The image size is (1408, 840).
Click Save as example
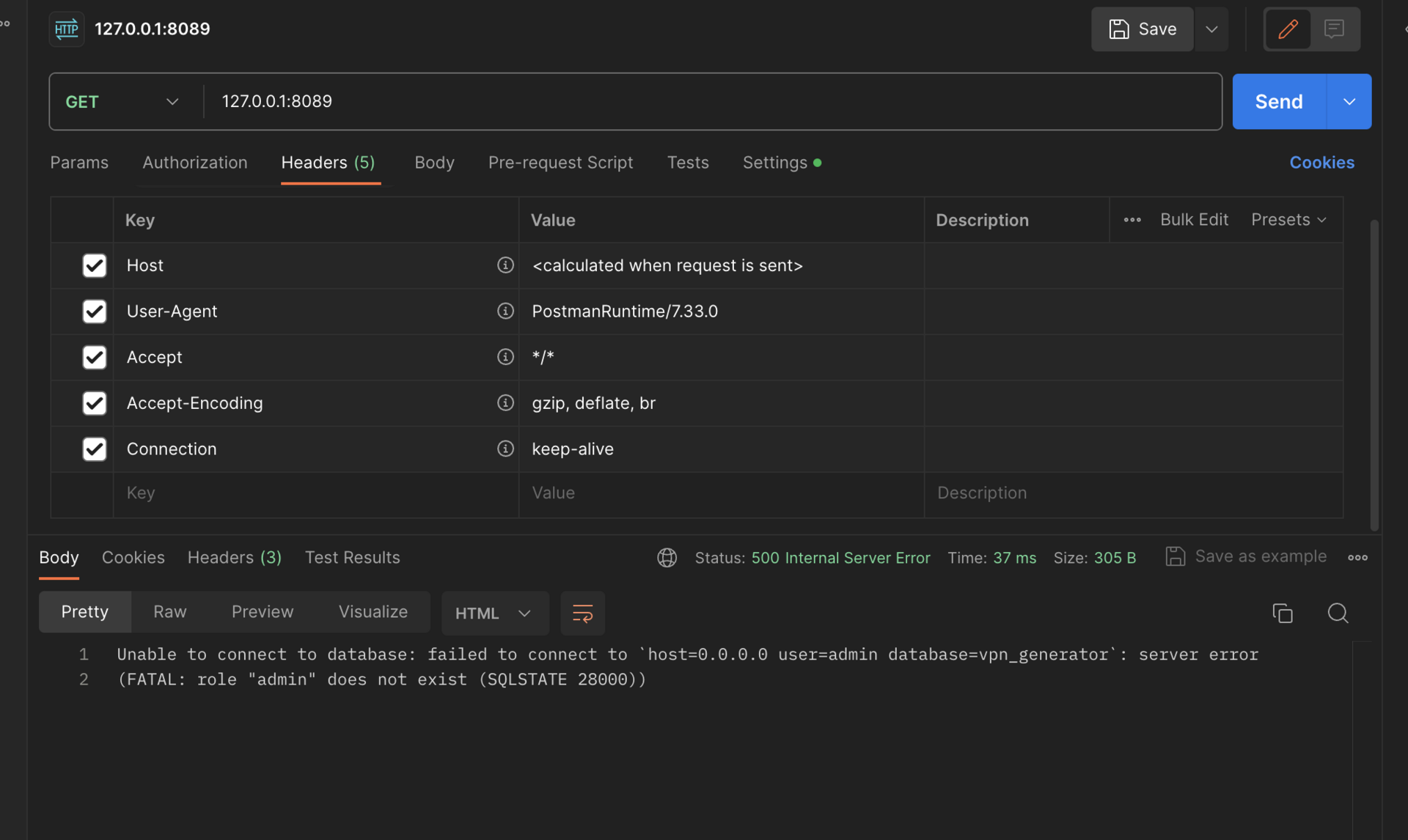[x=1246, y=556]
